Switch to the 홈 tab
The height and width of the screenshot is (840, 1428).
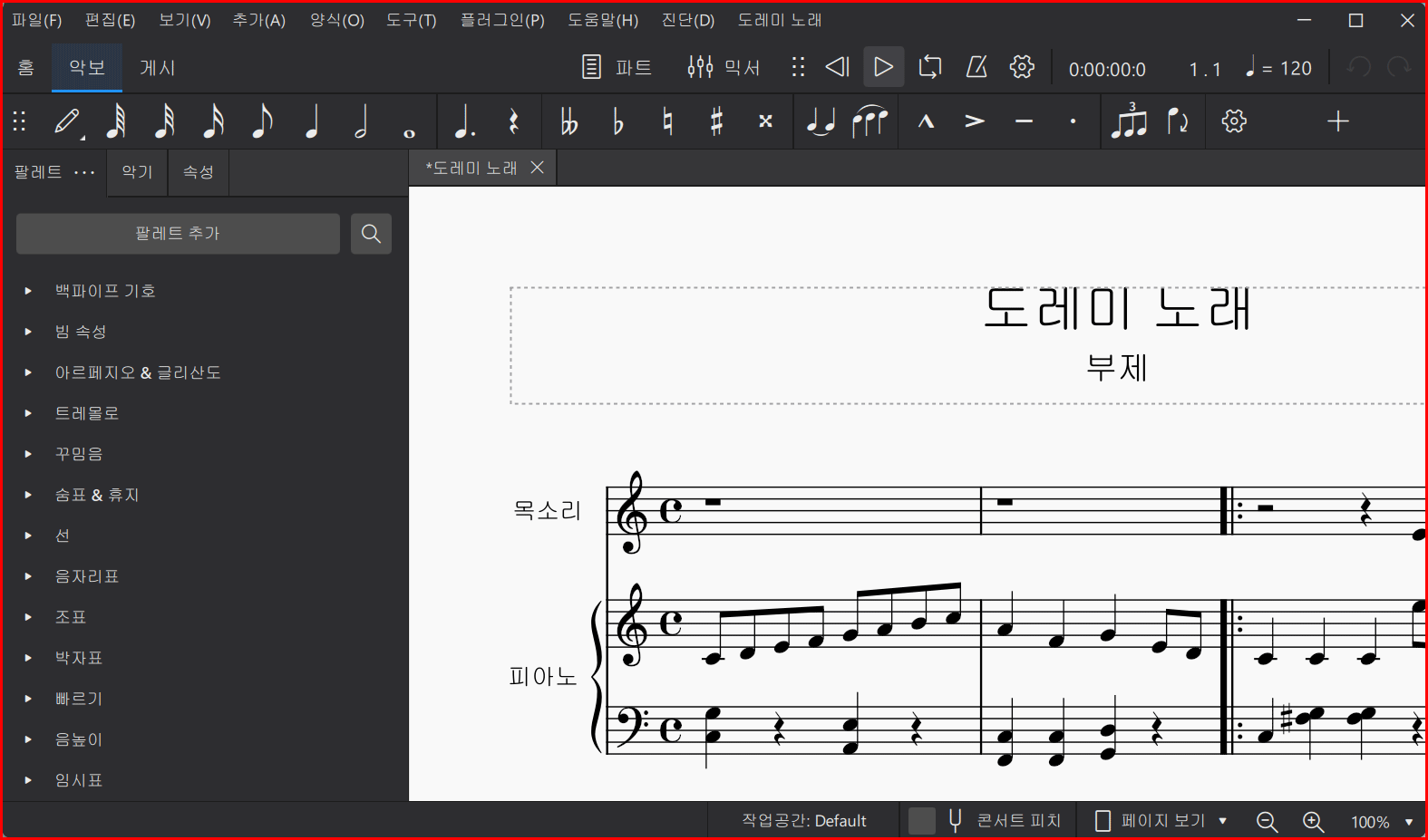(x=26, y=68)
